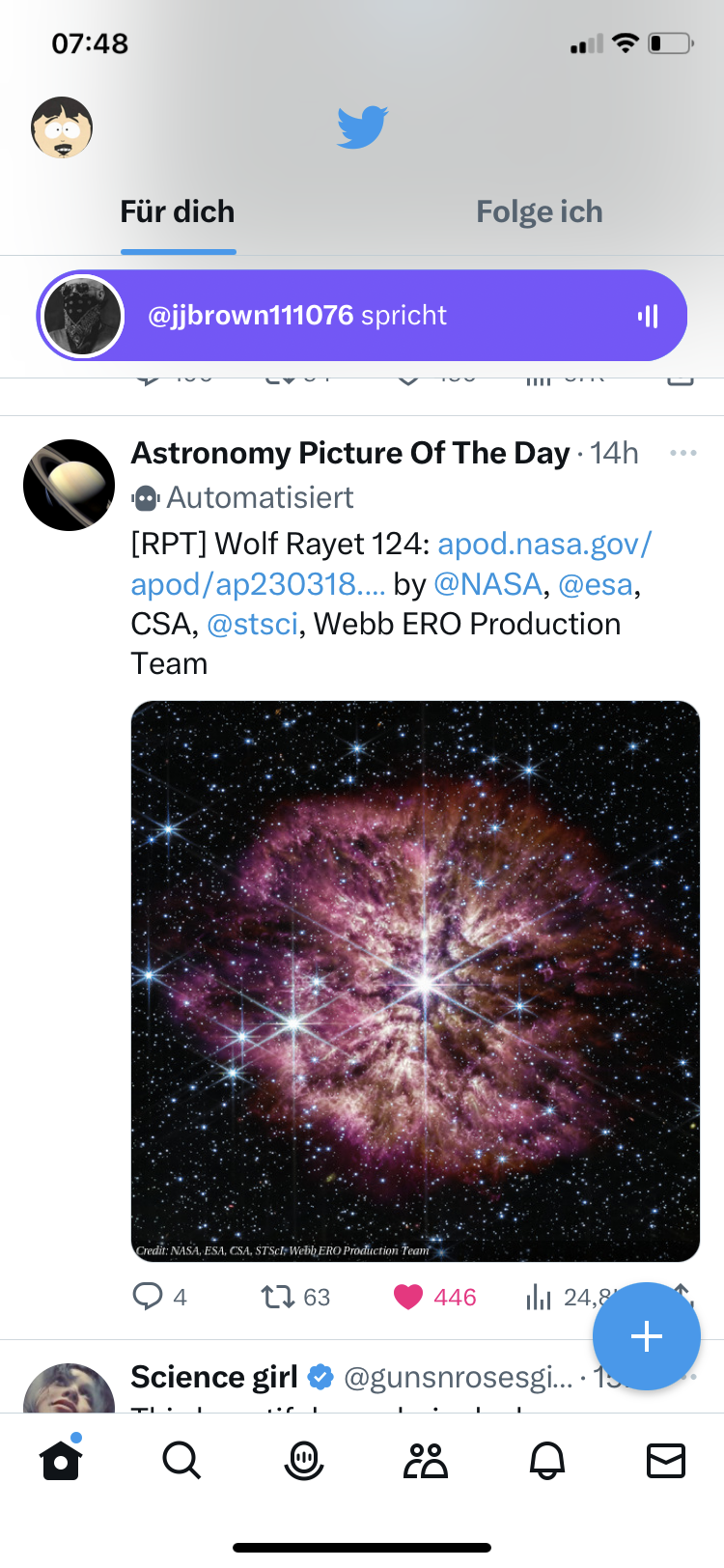Open the @NASA mention link

pos(487,584)
